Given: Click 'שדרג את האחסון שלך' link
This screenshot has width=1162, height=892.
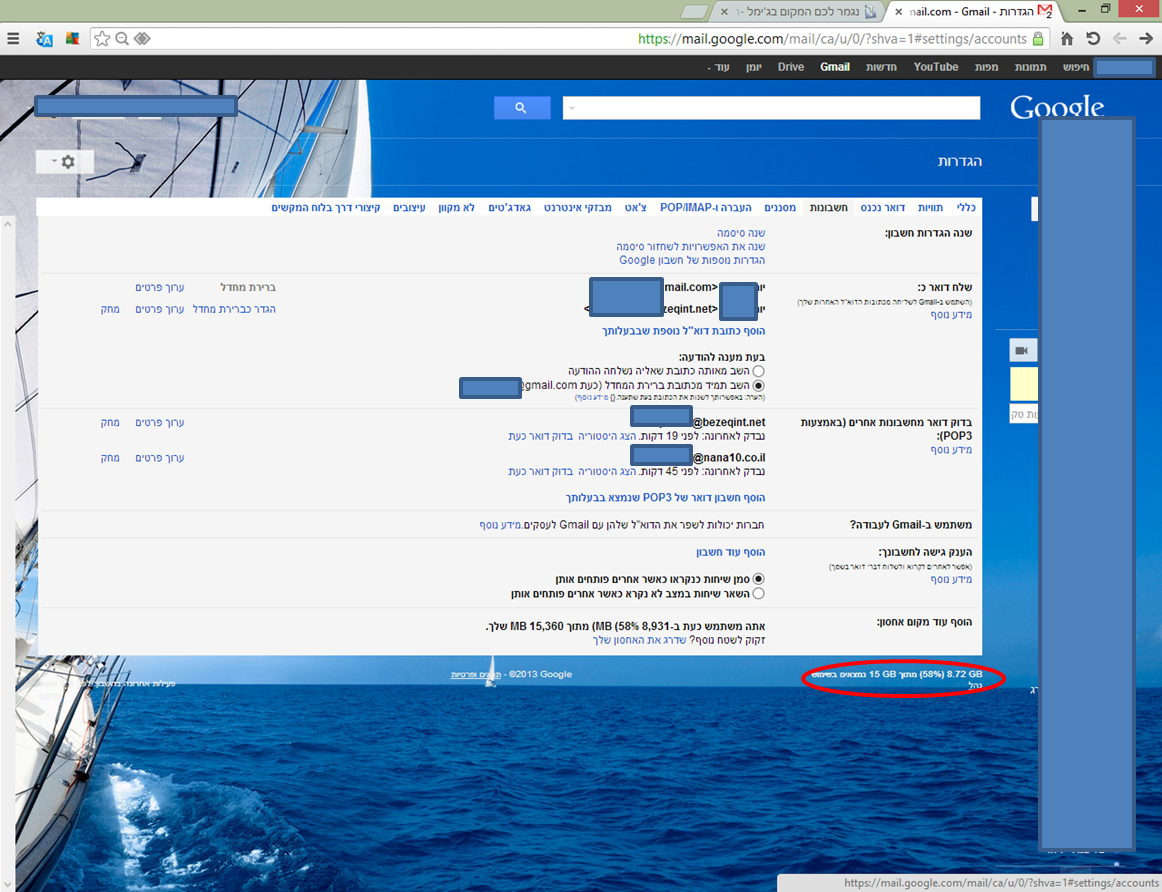Looking at the screenshot, I should point(640,639).
